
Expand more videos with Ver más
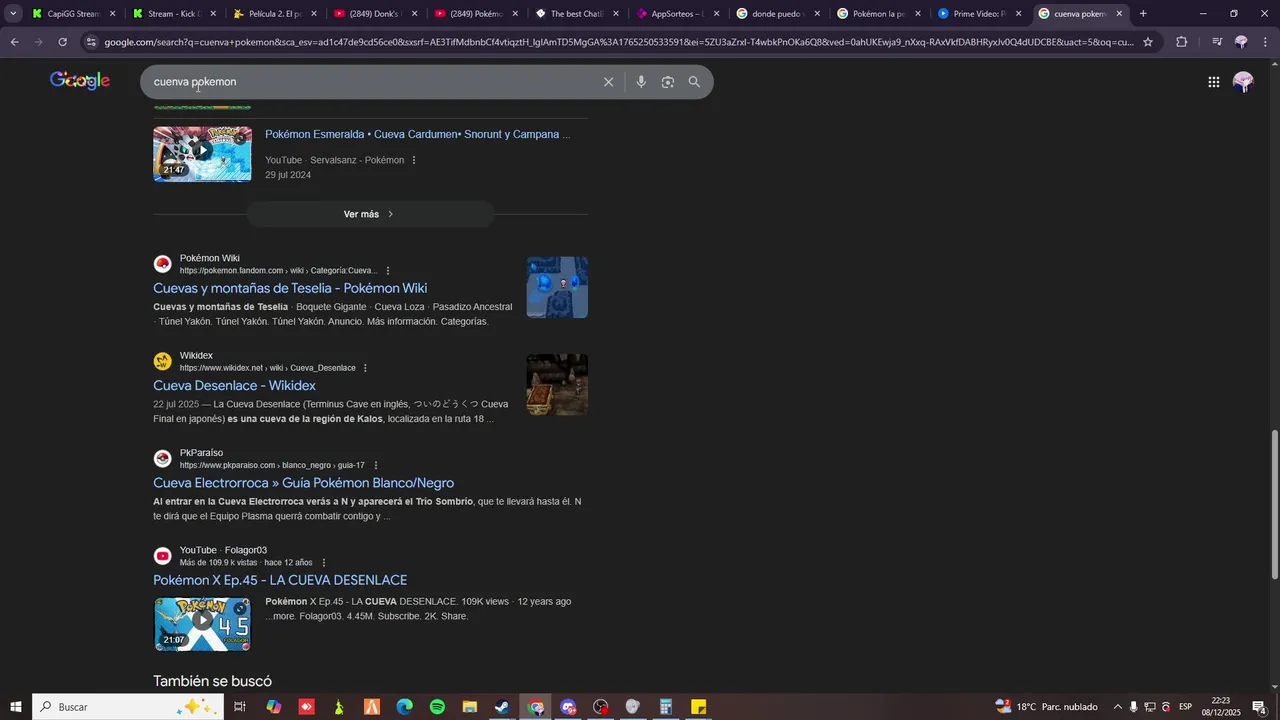tap(370, 214)
